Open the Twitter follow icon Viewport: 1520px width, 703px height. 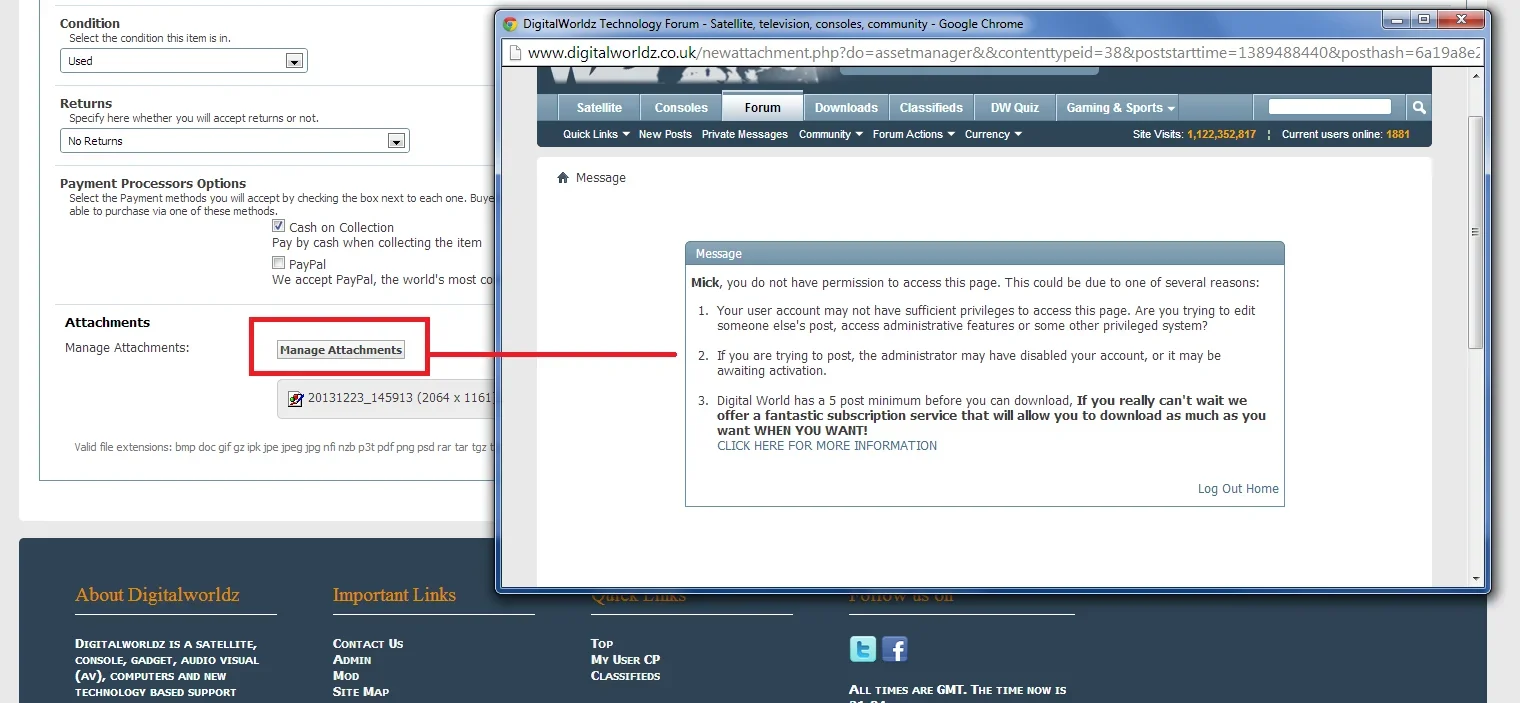coord(863,650)
